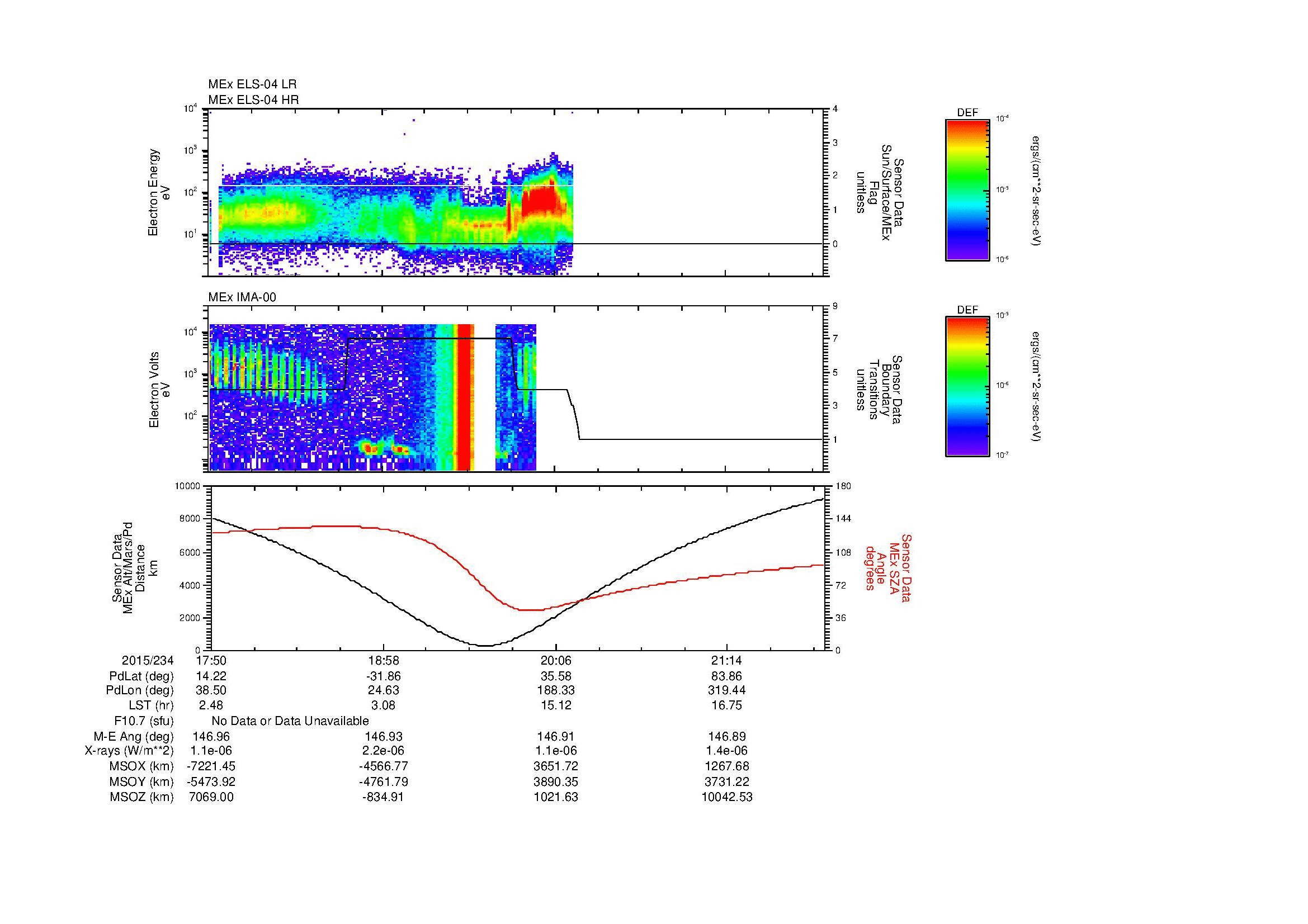Click LST value '15.12'

point(556,706)
